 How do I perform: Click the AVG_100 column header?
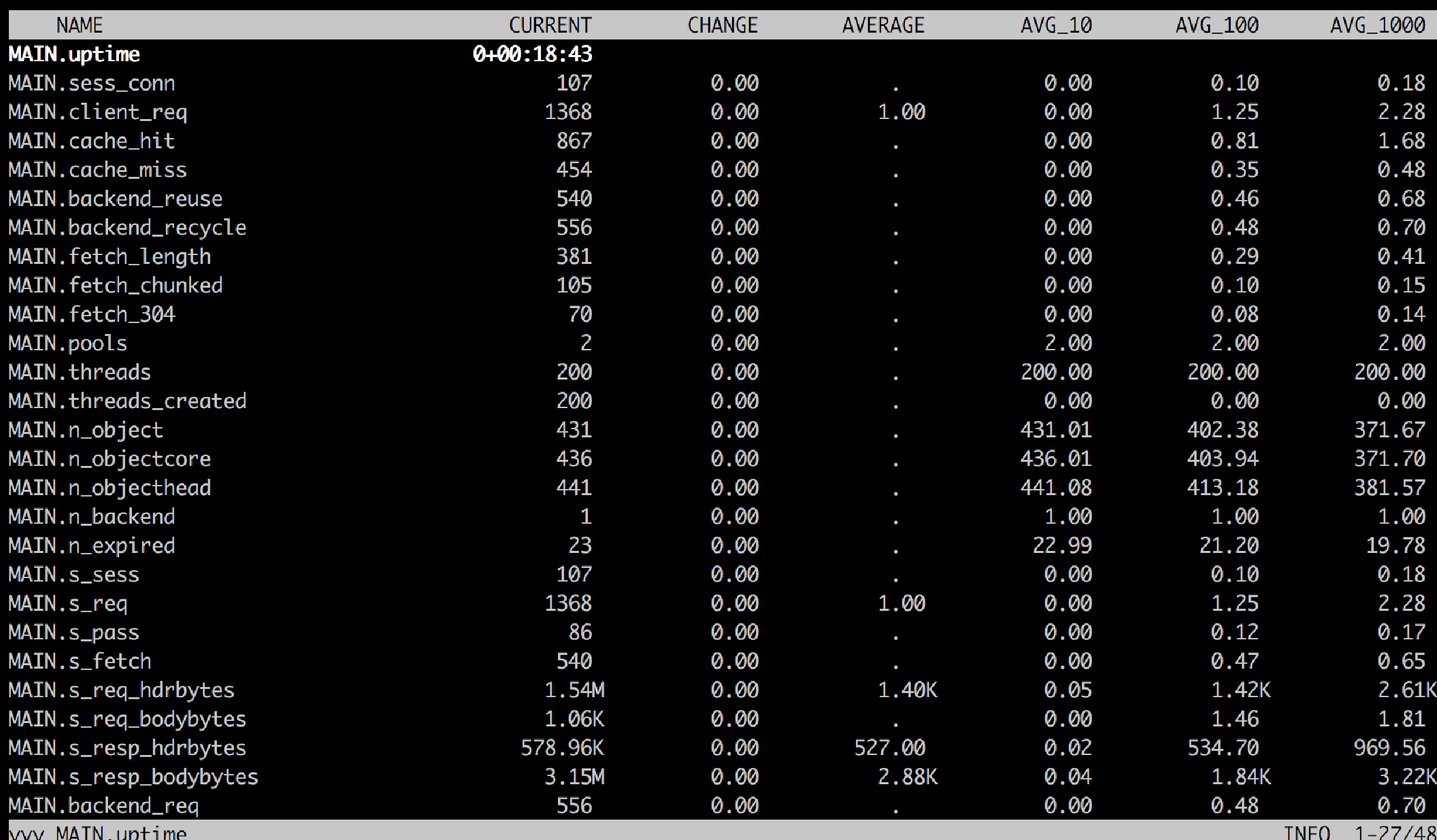(x=1217, y=25)
